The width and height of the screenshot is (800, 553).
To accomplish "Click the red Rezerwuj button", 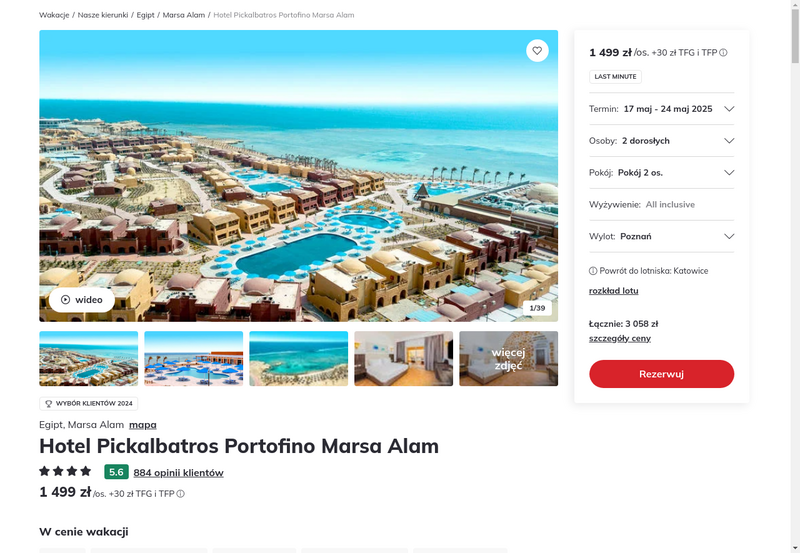I will 661,374.
